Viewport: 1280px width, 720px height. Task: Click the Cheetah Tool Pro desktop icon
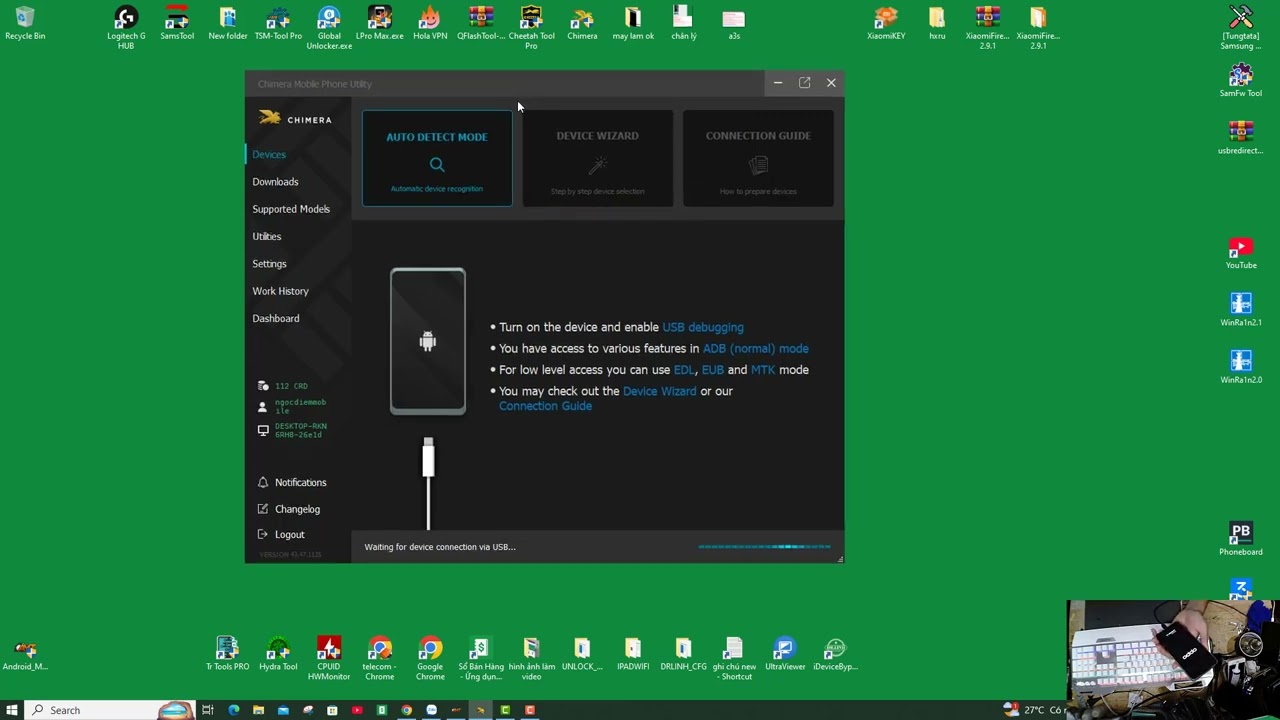tap(531, 28)
